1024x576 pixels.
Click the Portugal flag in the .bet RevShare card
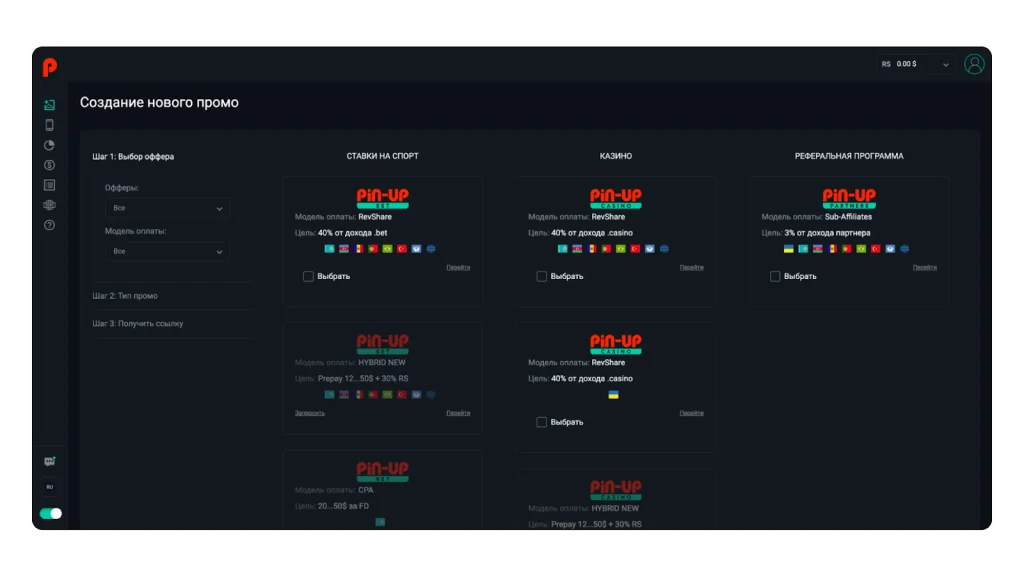click(x=373, y=249)
